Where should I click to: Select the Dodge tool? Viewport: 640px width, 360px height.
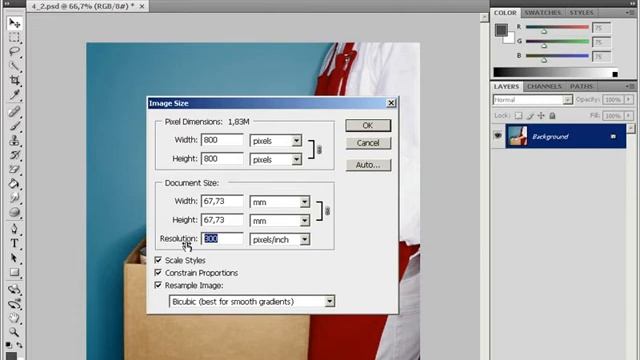coord(14,212)
